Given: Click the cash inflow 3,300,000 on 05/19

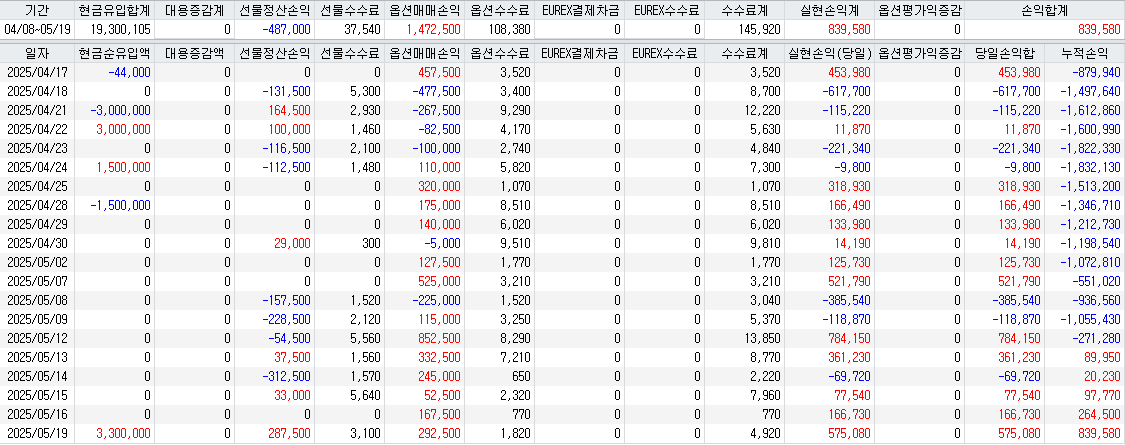Looking at the screenshot, I should (x=123, y=433).
